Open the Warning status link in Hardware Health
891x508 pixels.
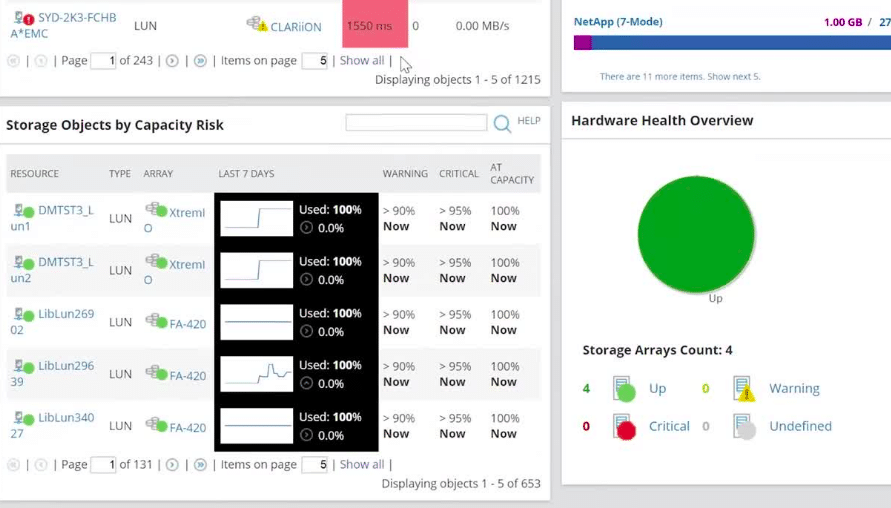[x=794, y=388]
